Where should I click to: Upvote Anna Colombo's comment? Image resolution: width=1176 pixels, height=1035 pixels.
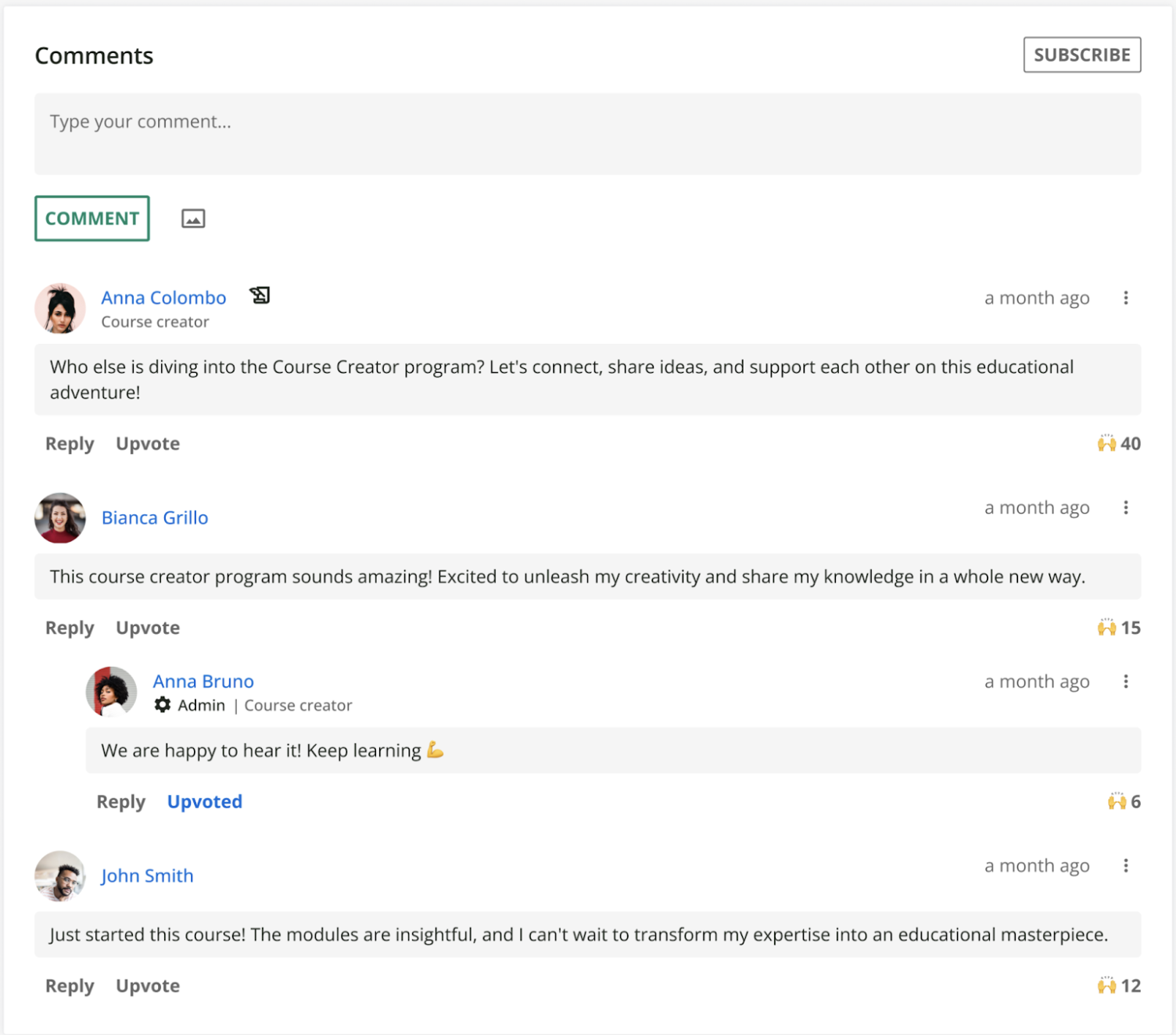coord(148,444)
